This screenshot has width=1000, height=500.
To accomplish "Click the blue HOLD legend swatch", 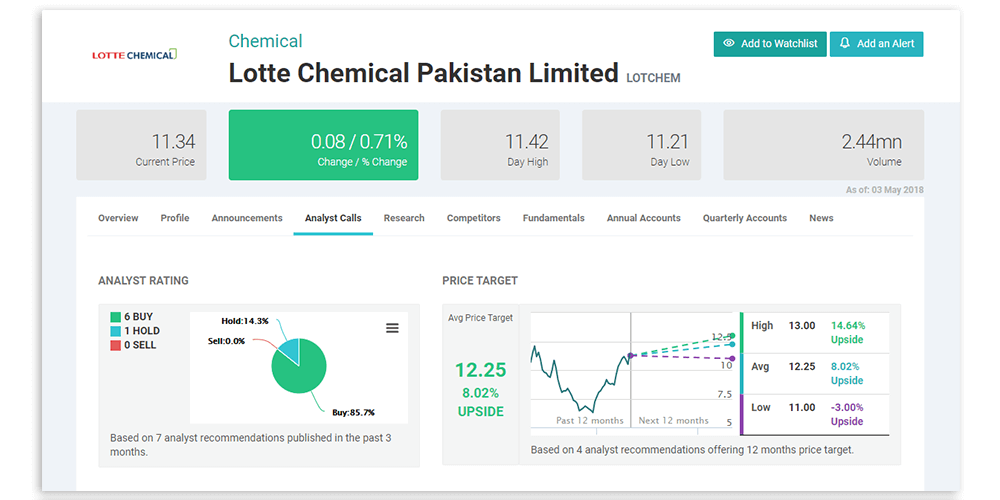I will pyautogui.click(x=115, y=331).
